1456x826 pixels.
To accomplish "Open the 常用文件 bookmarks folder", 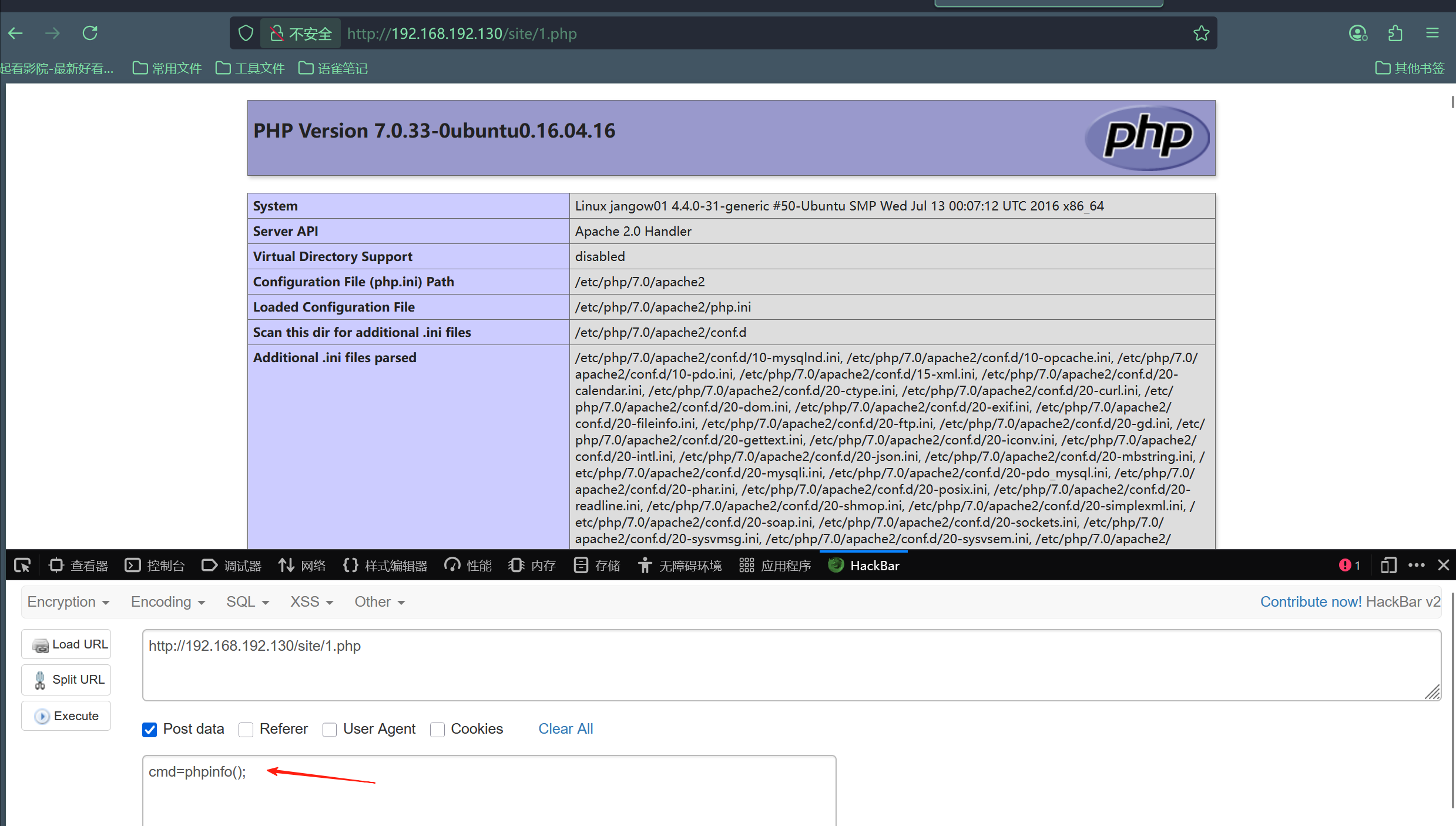I will (x=167, y=68).
